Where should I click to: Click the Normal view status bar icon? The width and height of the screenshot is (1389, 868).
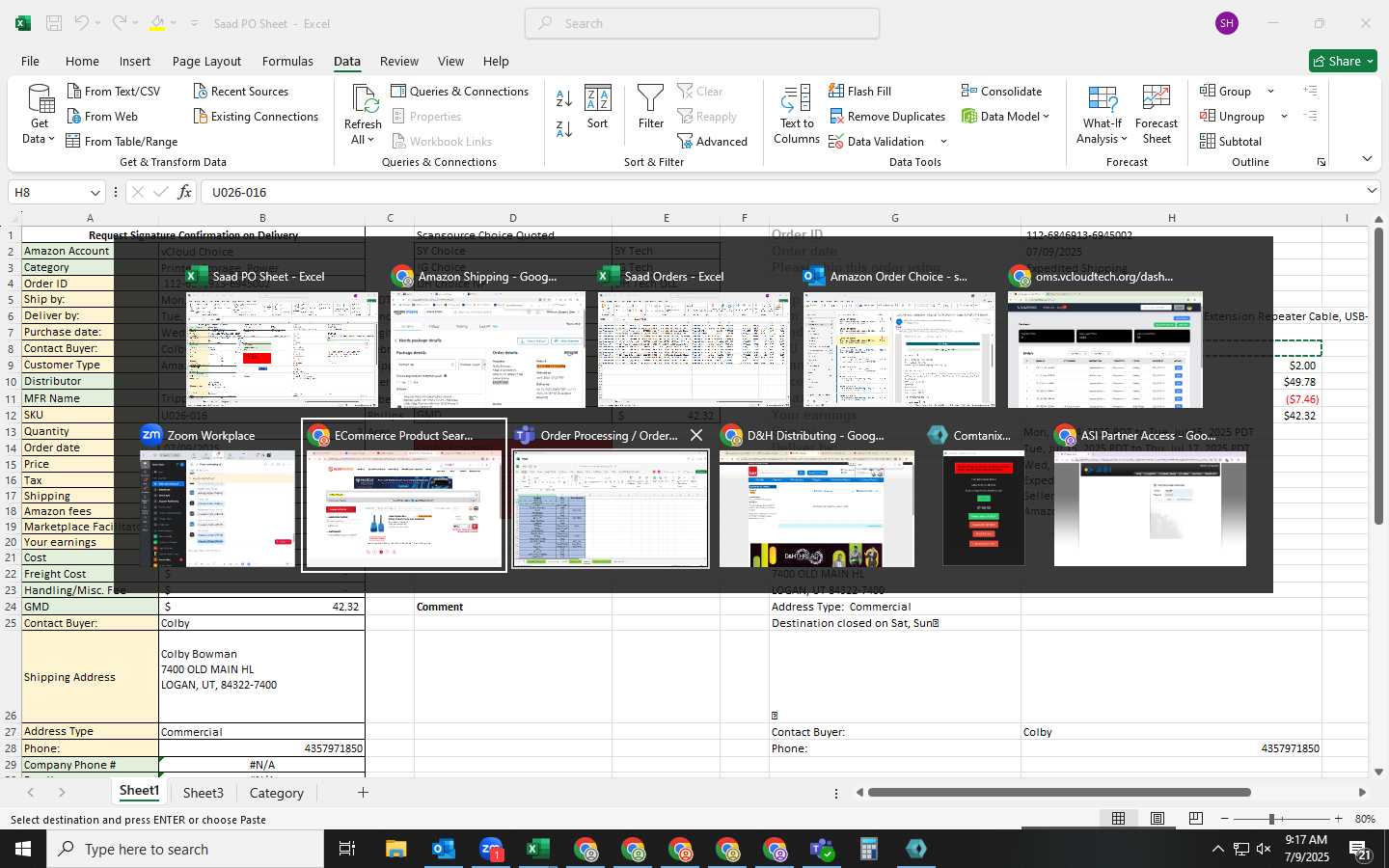1119,818
